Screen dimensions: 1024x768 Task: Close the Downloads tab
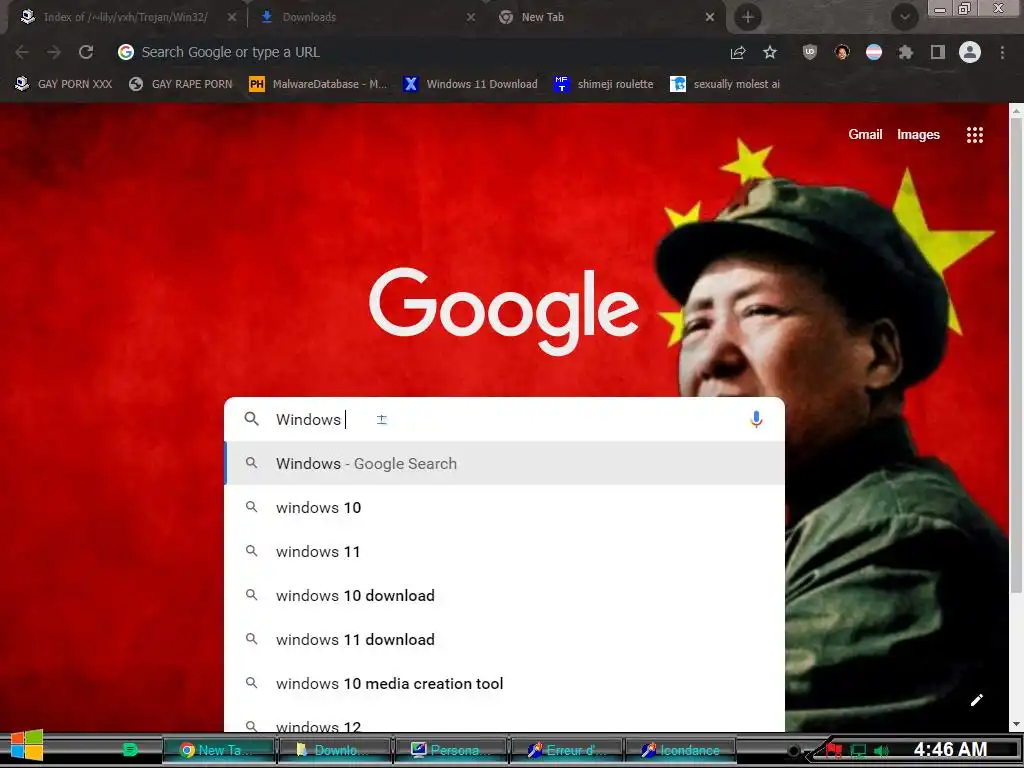pyautogui.click(x=471, y=18)
